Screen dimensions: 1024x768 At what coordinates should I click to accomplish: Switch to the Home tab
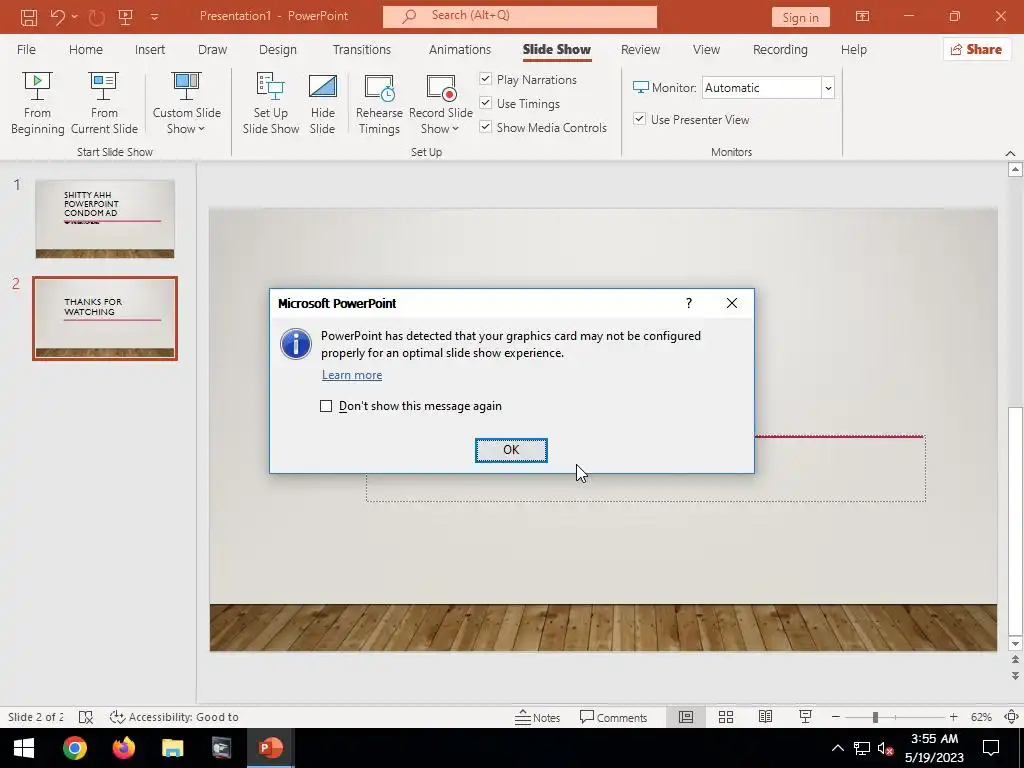[86, 50]
